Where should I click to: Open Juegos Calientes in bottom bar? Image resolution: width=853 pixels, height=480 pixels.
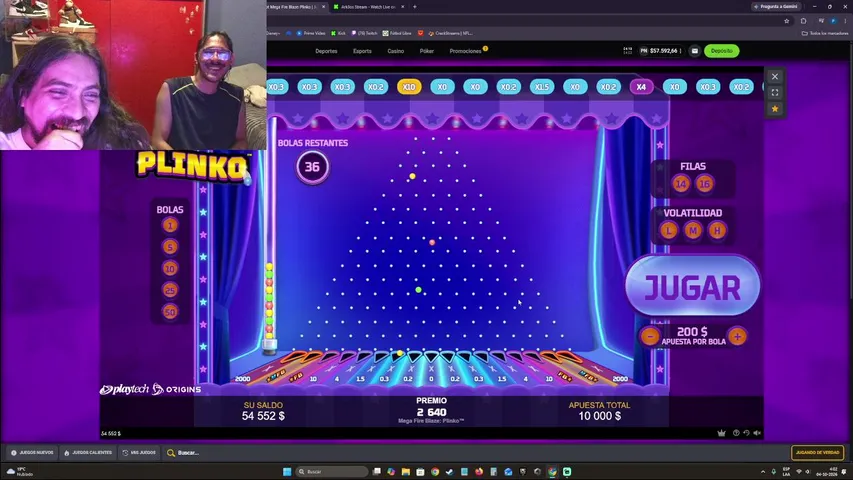[88, 453]
